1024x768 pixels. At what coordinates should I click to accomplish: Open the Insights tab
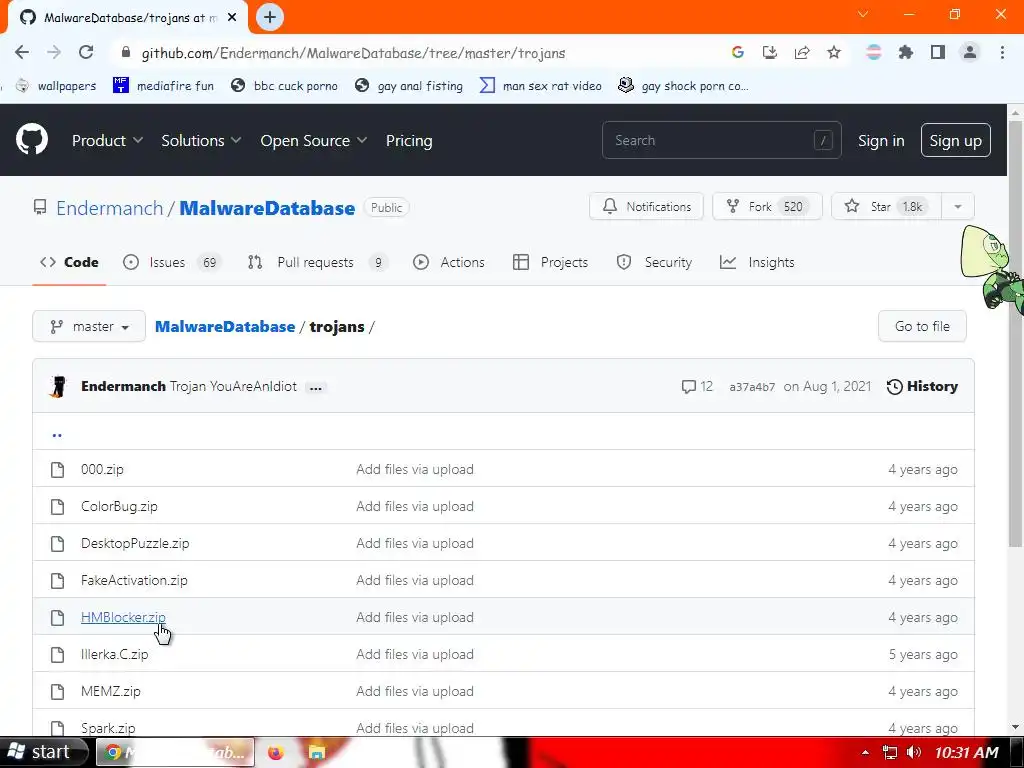tap(757, 263)
